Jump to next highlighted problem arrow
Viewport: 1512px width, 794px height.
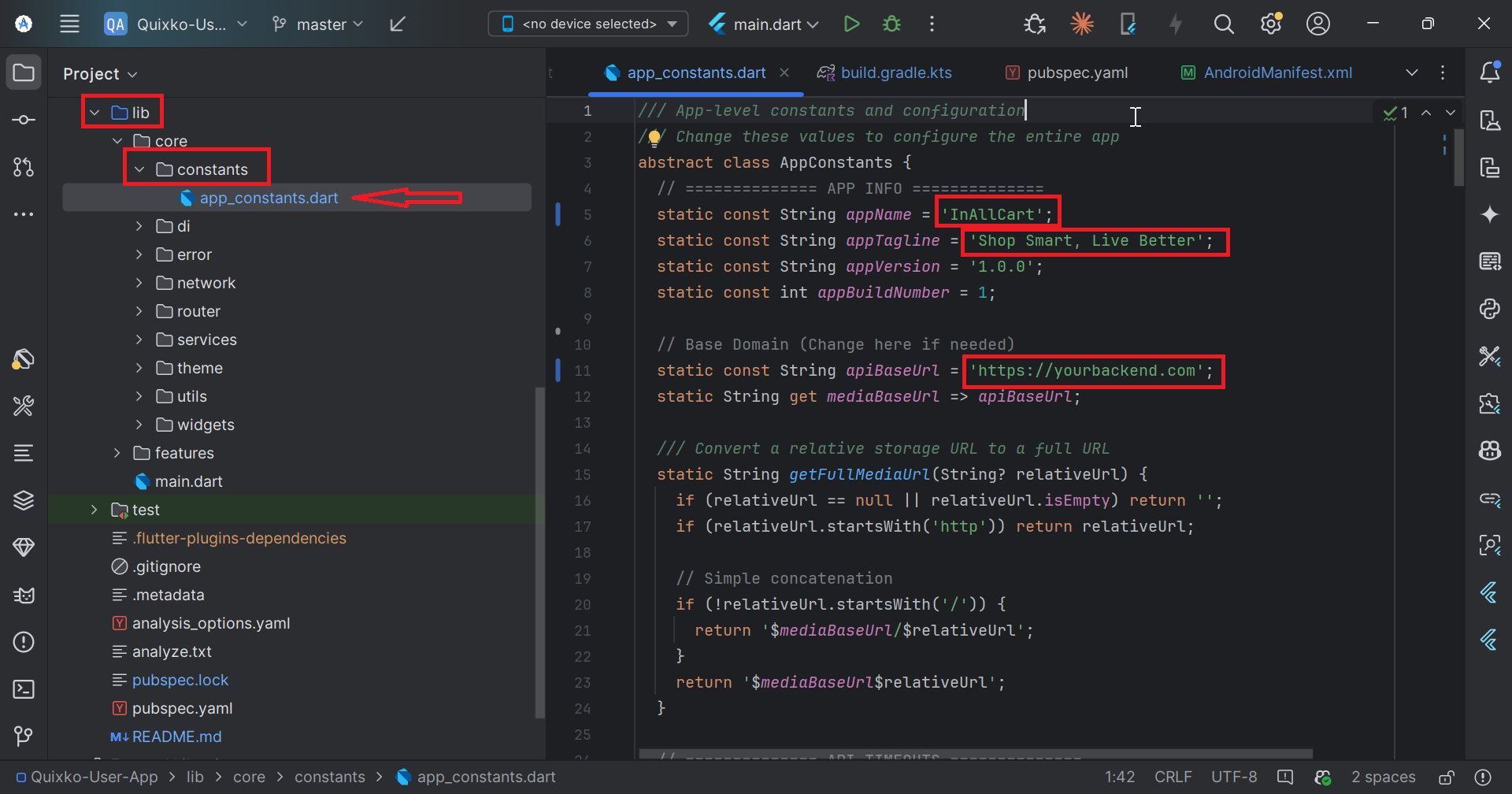click(x=1451, y=113)
